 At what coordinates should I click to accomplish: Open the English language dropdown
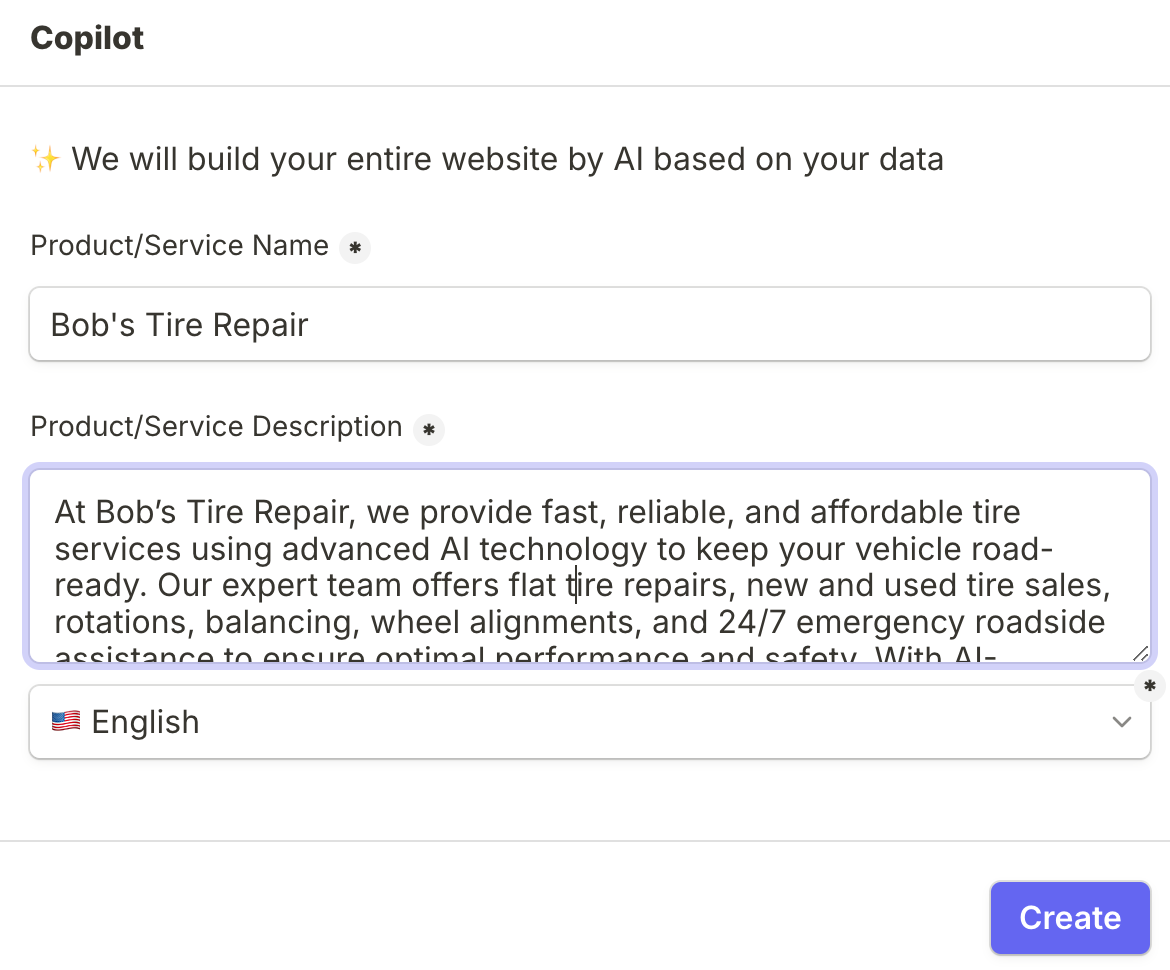click(x=589, y=722)
